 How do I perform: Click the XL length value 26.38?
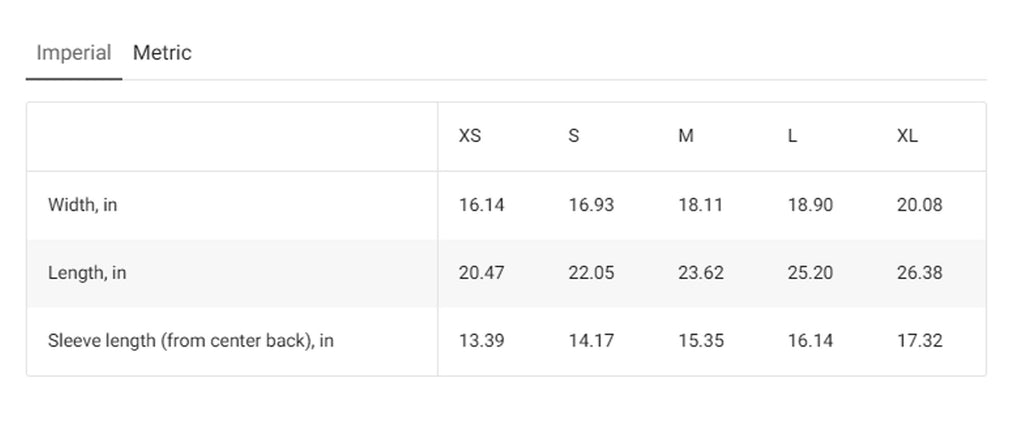[920, 273]
